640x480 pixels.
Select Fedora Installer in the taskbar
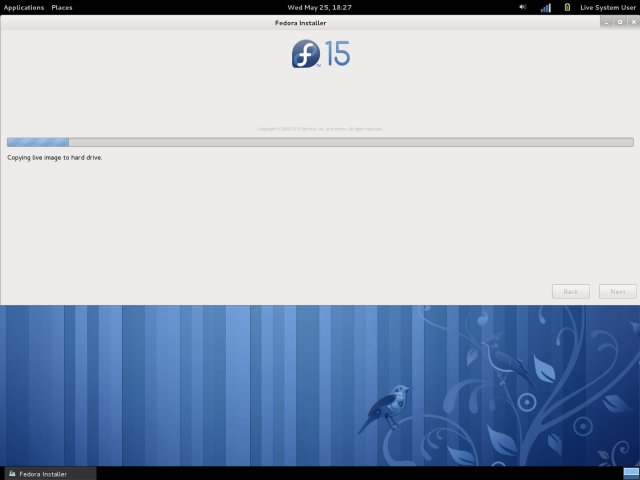[49, 474]
